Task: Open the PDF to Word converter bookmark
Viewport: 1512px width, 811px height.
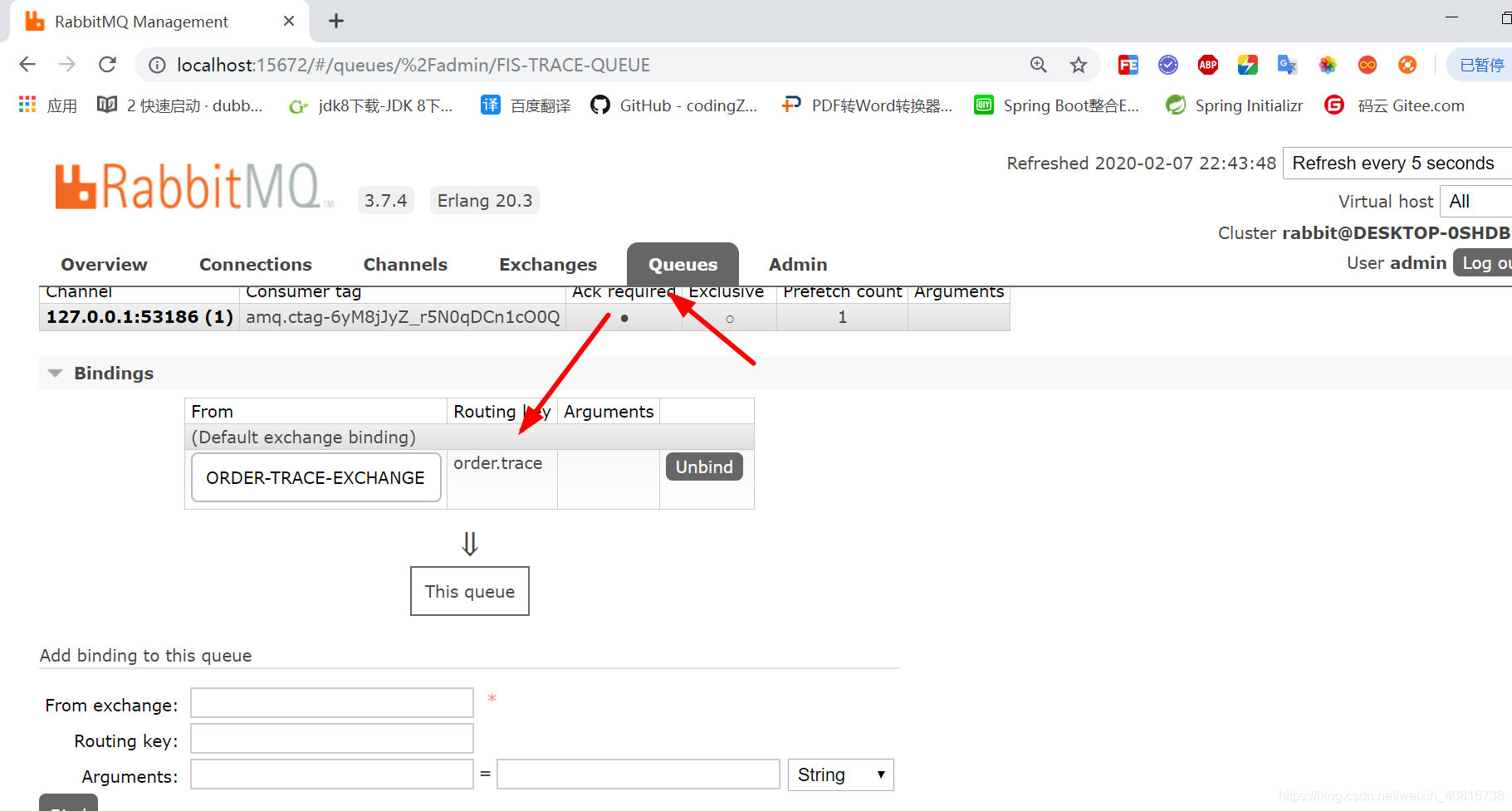Action: pos(867,105)
